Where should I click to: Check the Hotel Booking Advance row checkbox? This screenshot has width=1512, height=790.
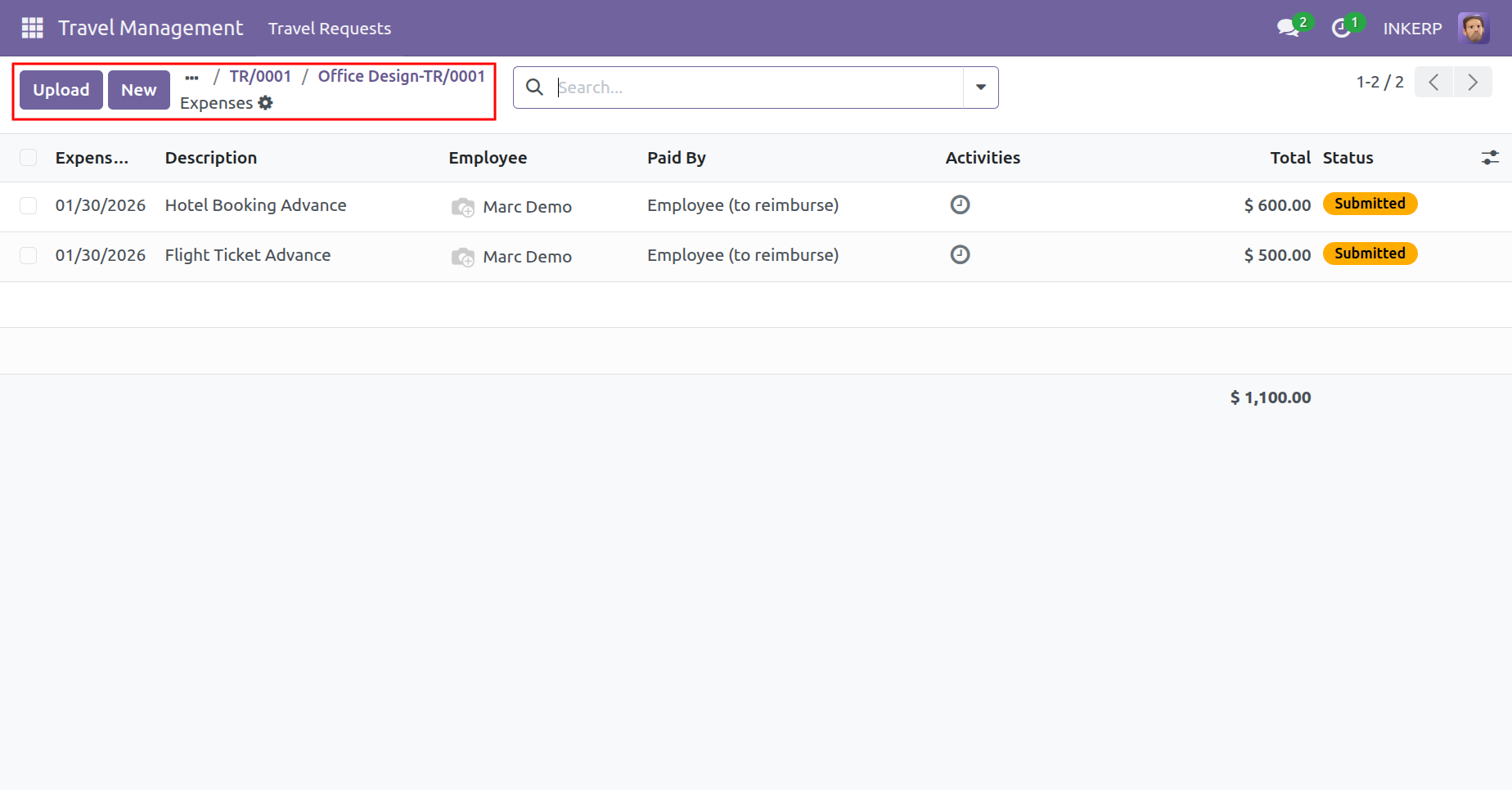(x=29, y=205)
